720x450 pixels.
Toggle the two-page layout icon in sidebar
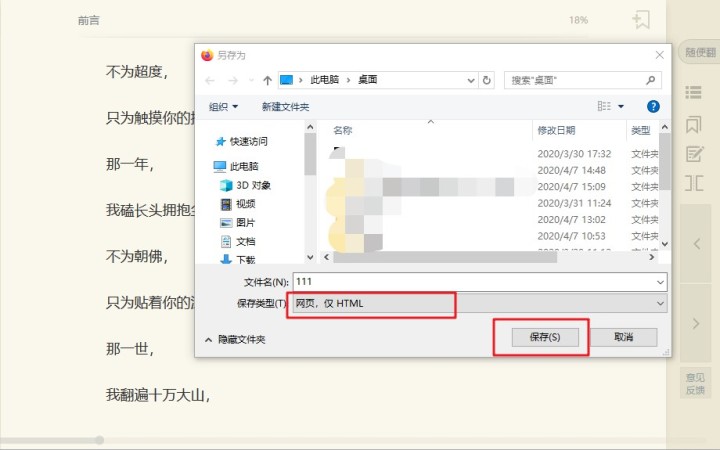[x=694, y=183]
